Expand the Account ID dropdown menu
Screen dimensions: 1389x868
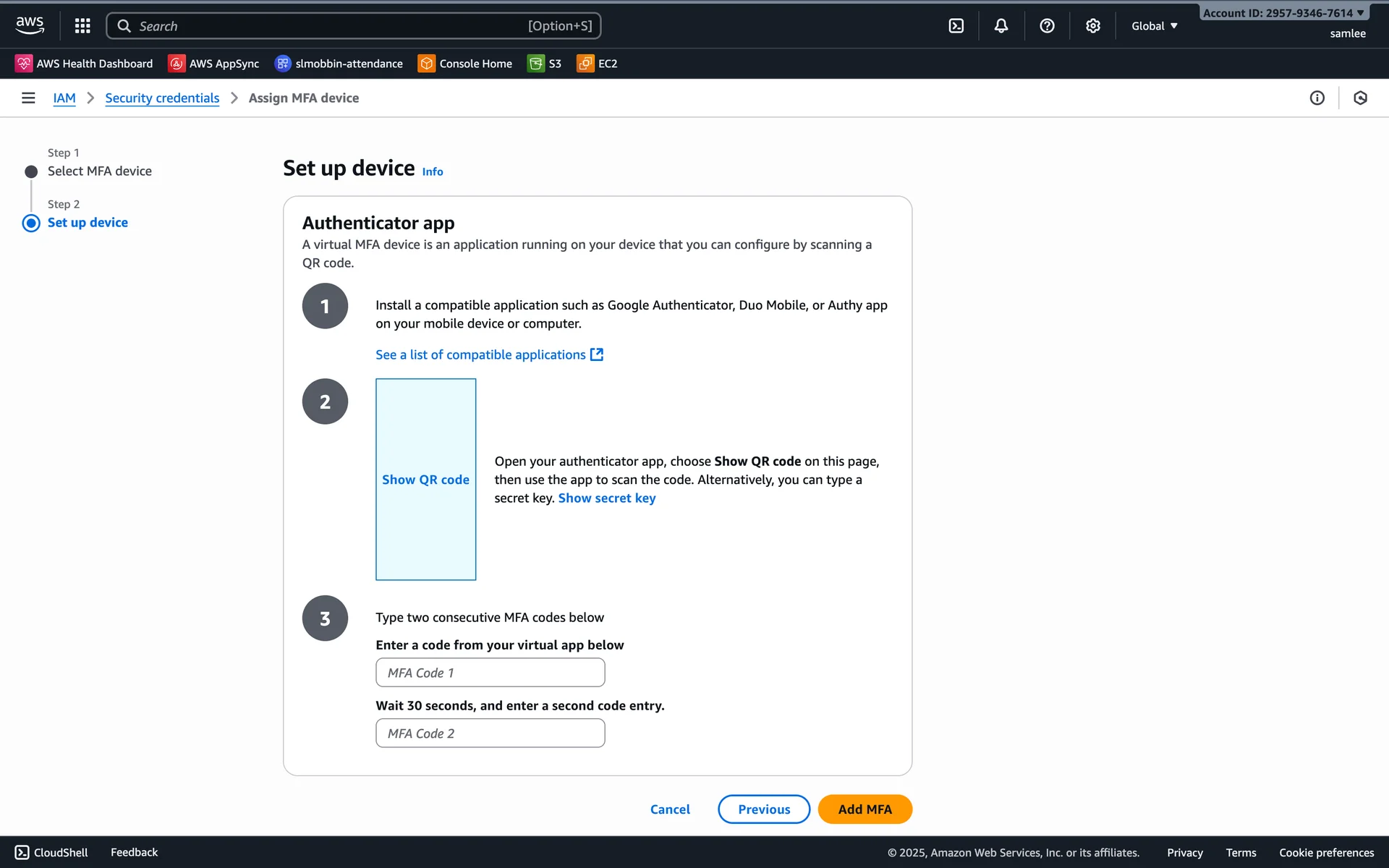(x=1283, y=13)
